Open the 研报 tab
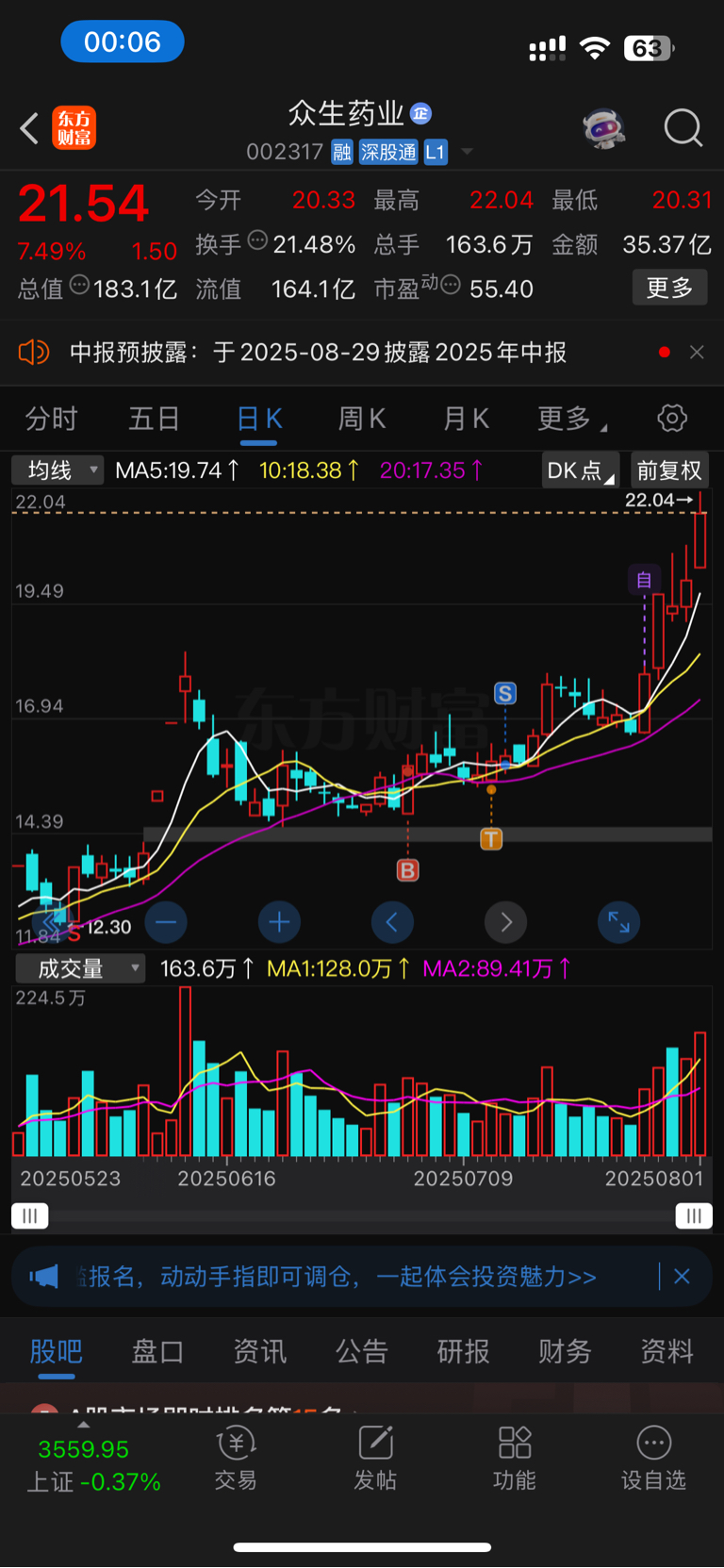Screen dimensions: 724x1568 pos(463,1352)
